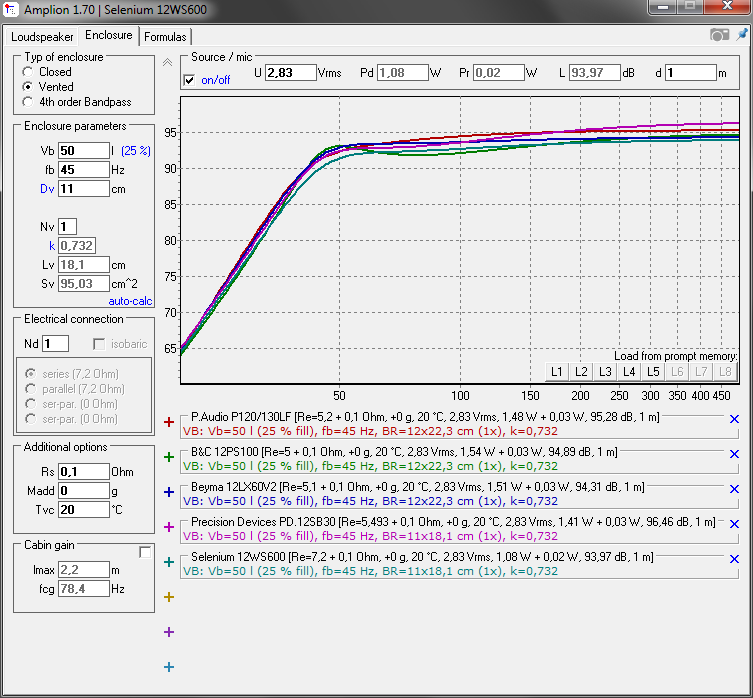Open the Formulas tab
The image size is (753, 698).
tap(165, 37)
